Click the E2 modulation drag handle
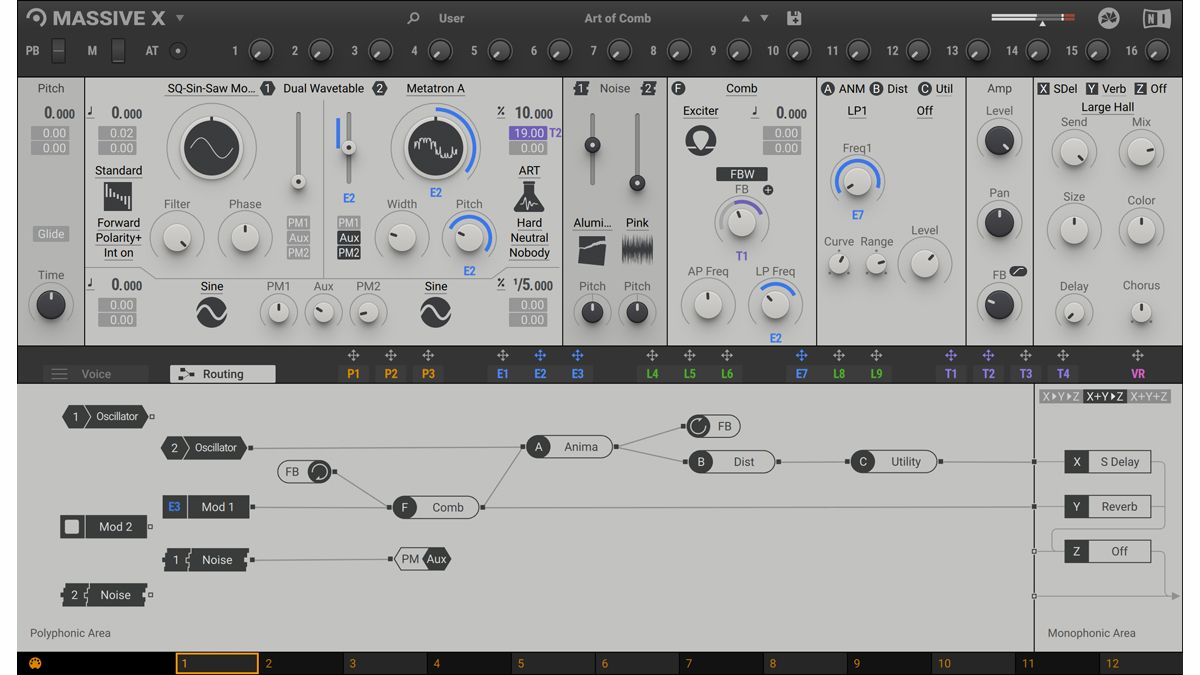Screen dimensions: 1200x675 [540, 355]
